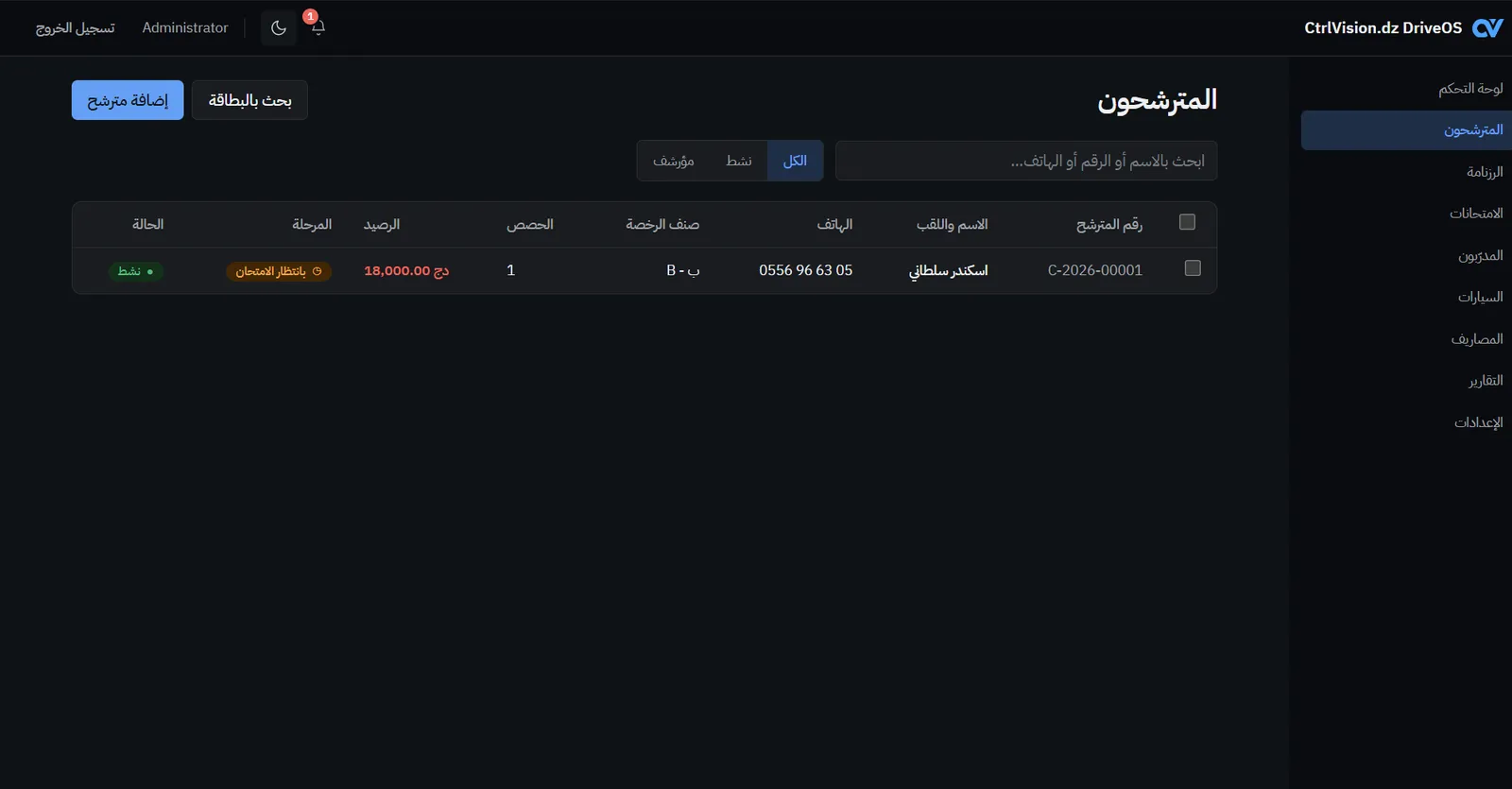Click the الحصص column header
Screen dimensions: 1512x789
[530, 225]
